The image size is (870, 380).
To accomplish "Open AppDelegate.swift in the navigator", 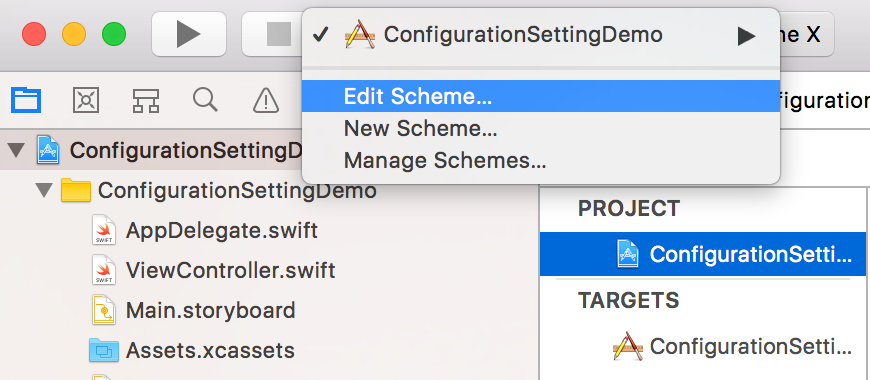I will (x=221, y=230).
